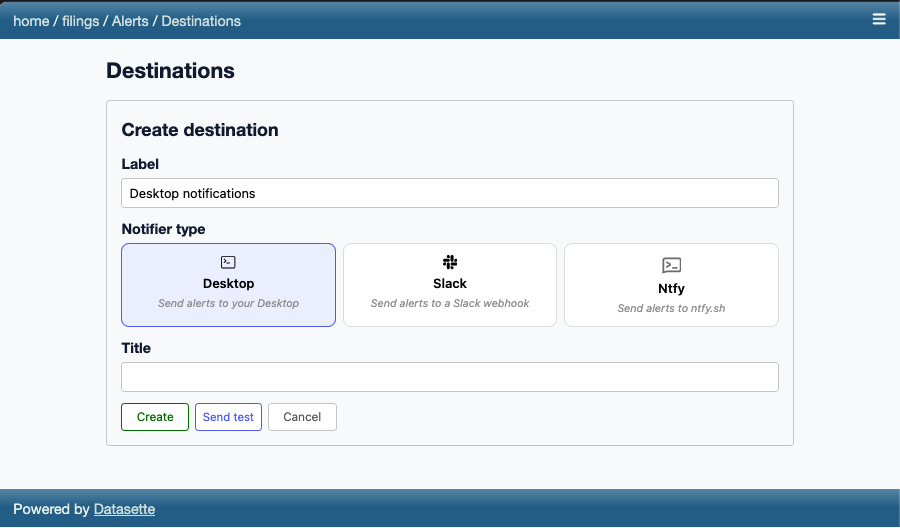
Task: Click Destinations in the breadcrumb
Action: [x=201, y=20]
